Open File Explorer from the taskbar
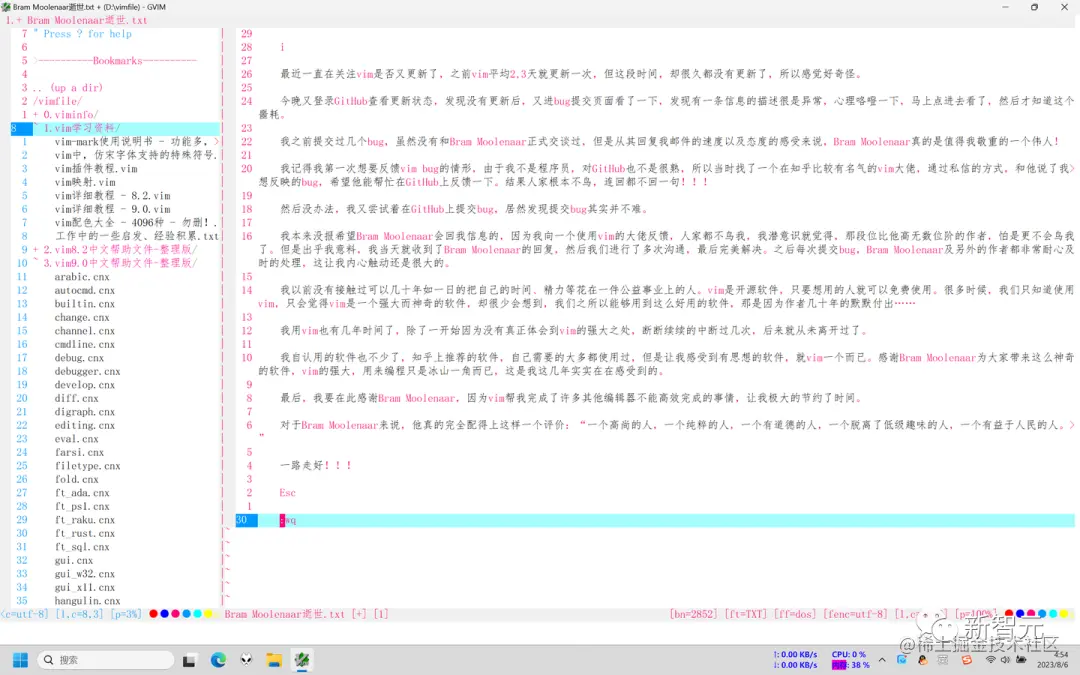1080x675 pixels. pyautogui.click(x=274, y=660)
